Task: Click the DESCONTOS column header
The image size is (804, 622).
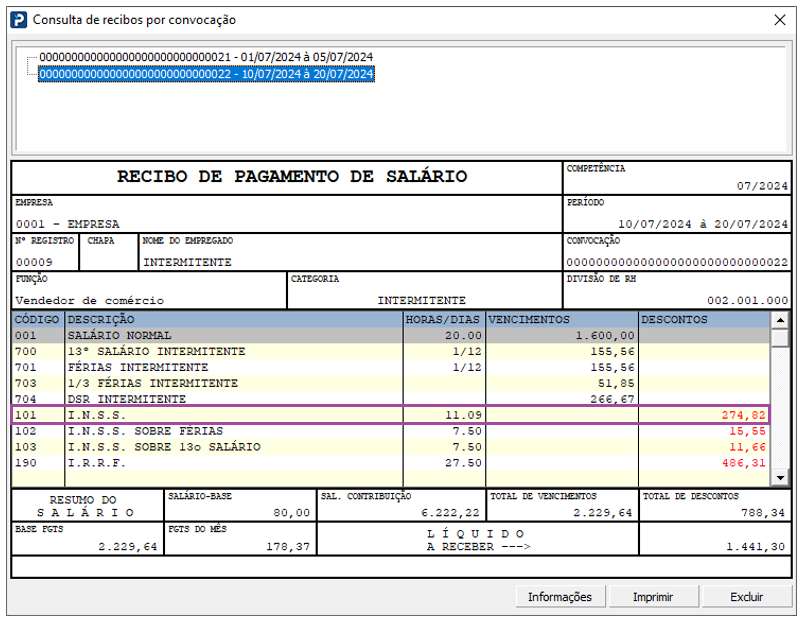Action: point(705,319)
